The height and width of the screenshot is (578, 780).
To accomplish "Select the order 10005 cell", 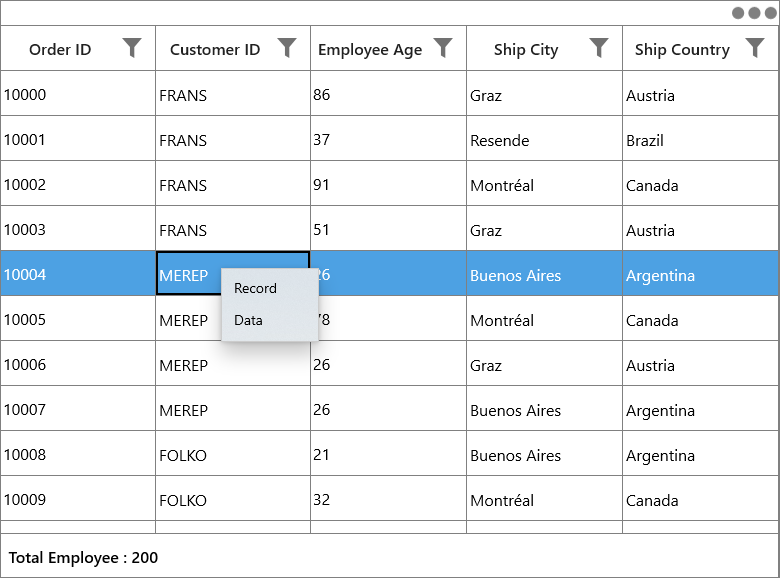I will point(78,318).
